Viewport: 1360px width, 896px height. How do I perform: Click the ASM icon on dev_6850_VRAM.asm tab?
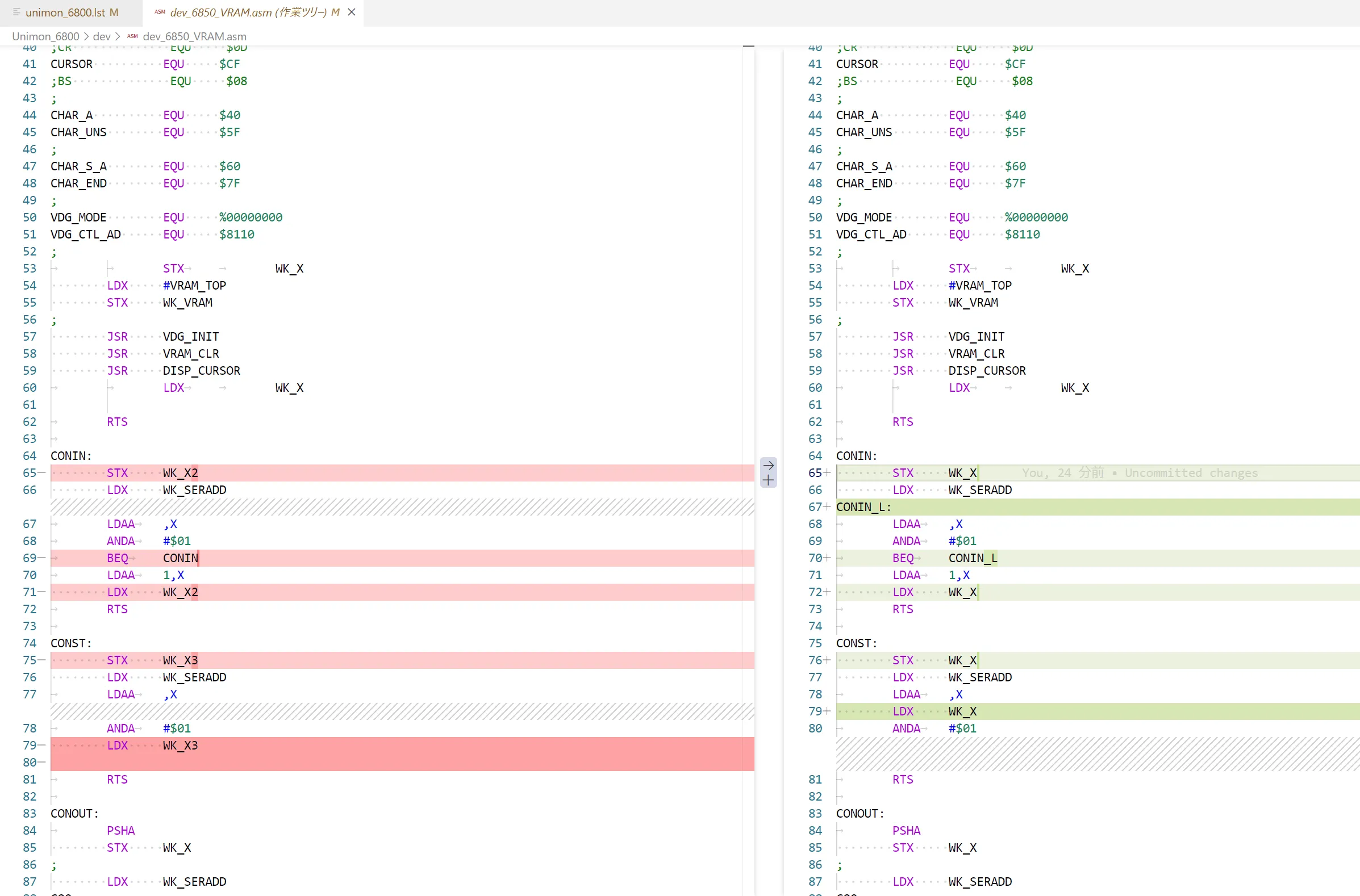click(x=160, y=12)
